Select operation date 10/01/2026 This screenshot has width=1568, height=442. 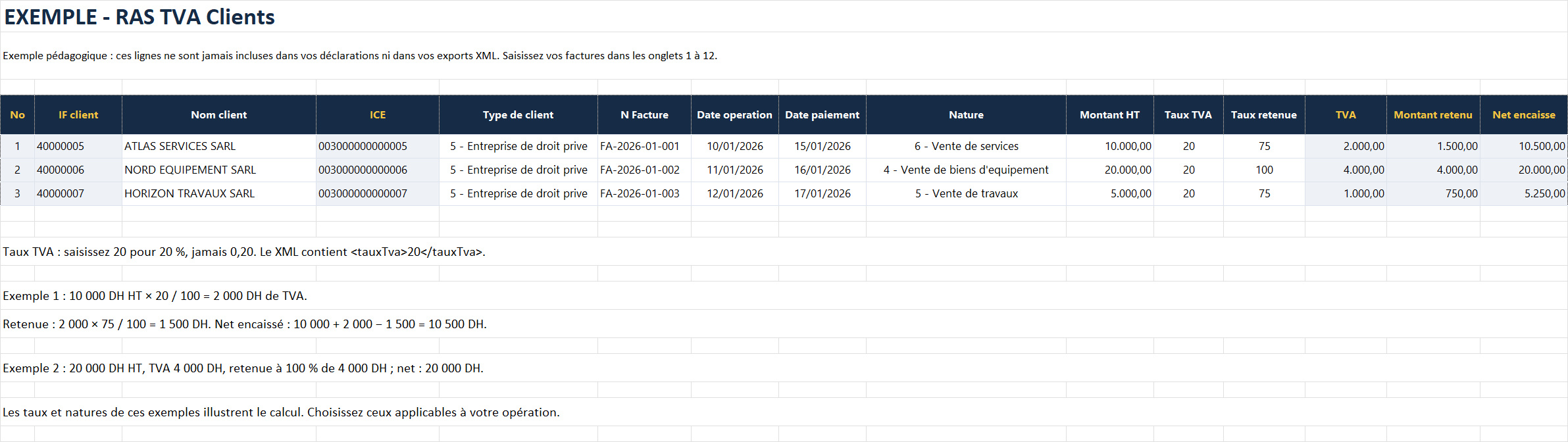[x=735, y=146]
